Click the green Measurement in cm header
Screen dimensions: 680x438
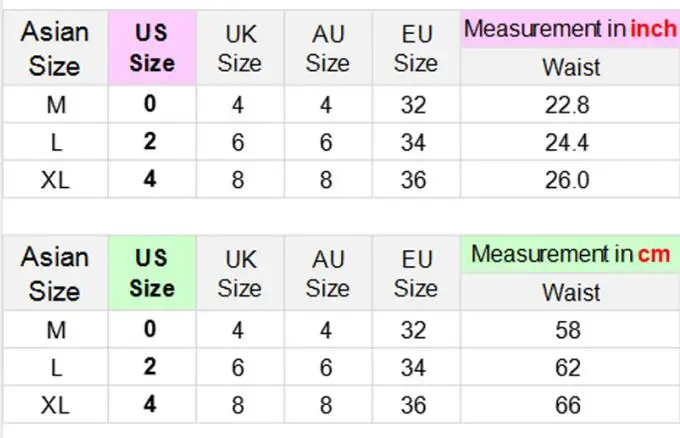[570, 254]
